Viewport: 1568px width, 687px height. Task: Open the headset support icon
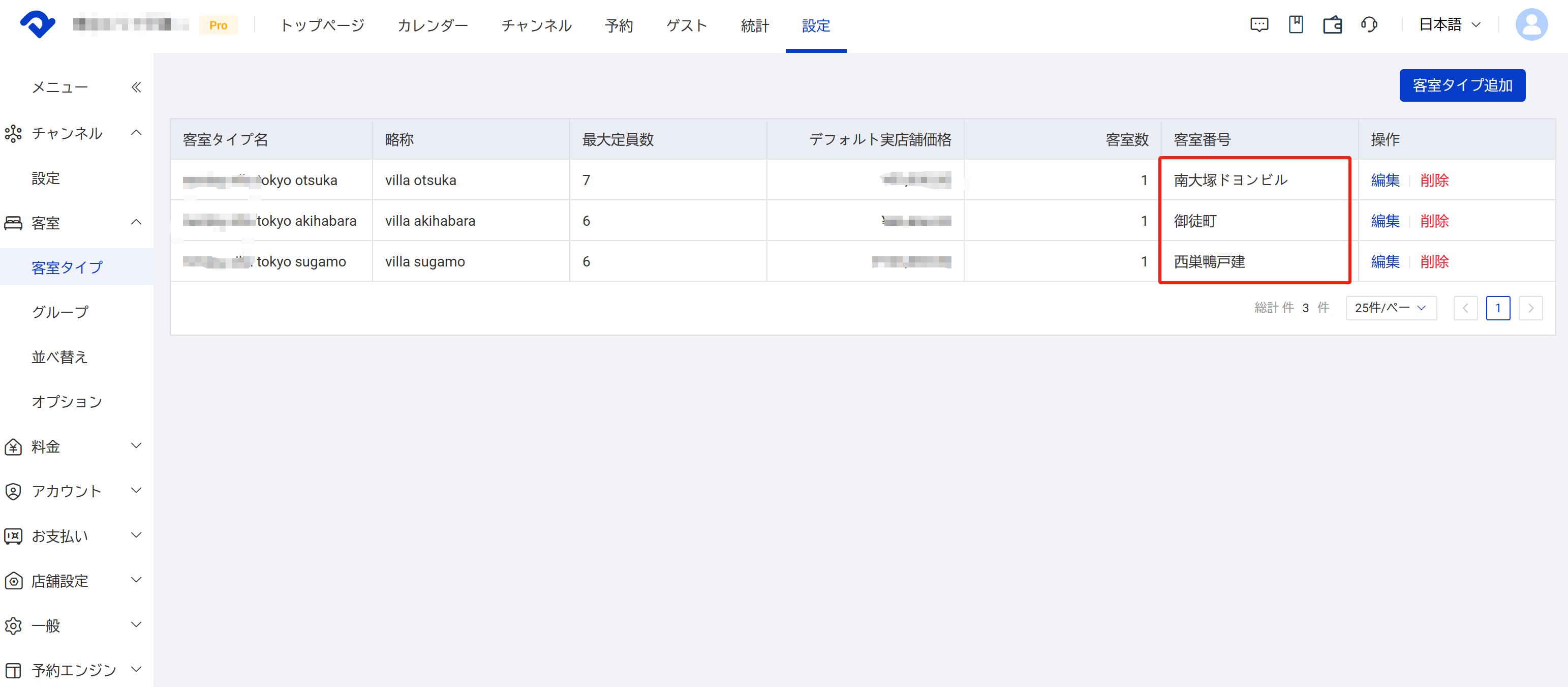(x=1369, y=25)
